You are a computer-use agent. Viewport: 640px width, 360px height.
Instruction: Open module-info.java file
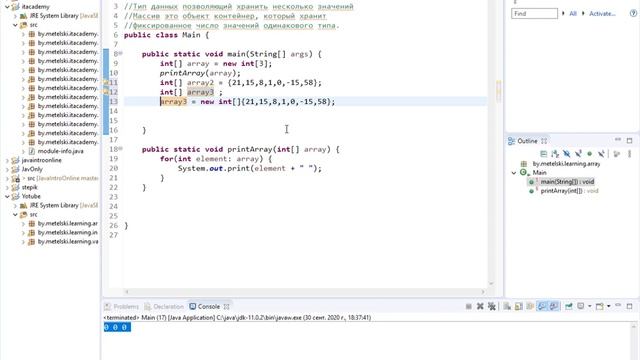[60, 151]
